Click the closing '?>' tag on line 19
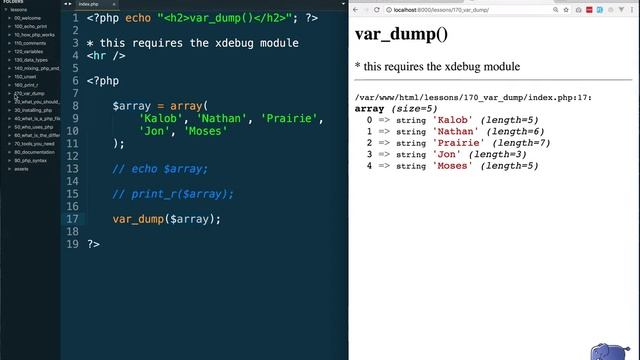This screenshot has height=360, width=640. pyautogui.click(x=93, y=244)
